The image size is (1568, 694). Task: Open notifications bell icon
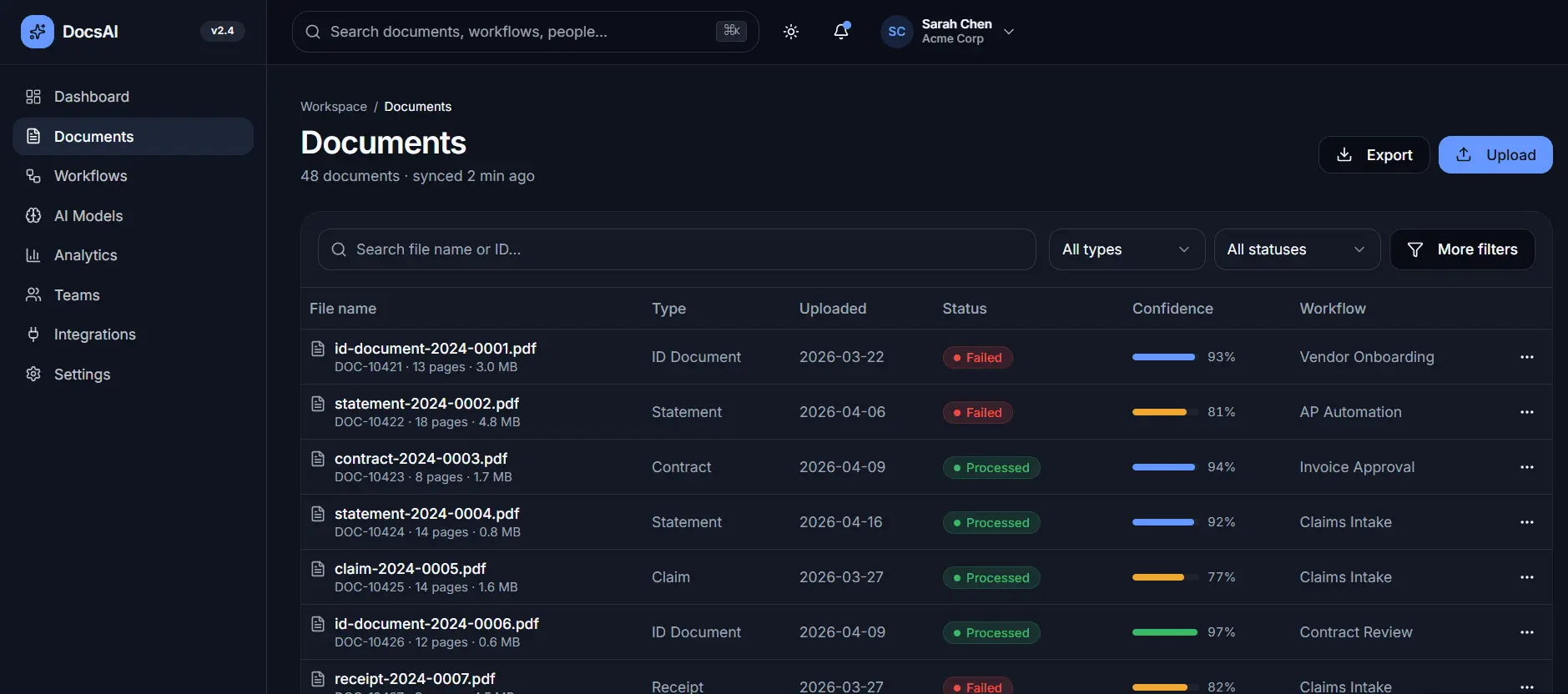click(841, 32)
